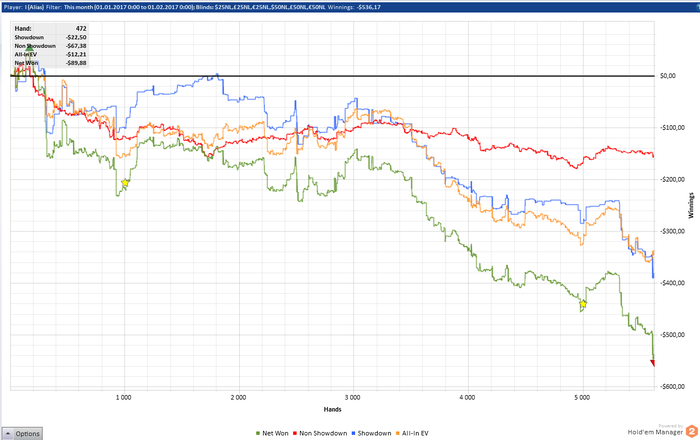
Task: Click the -$100,00 axis label
Action: pos(672,128)
